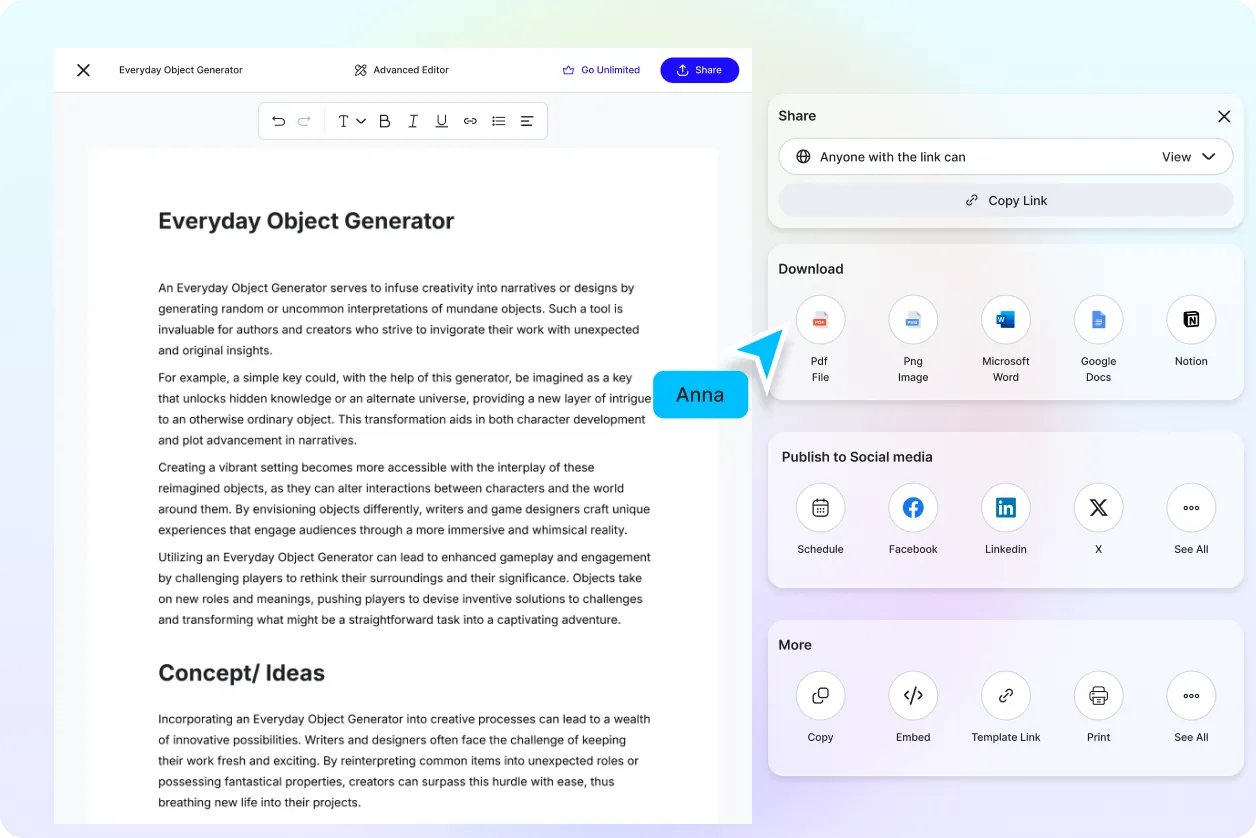This screenshot has height=838, width=1256.
Task: Open the text style dropdown in the toolbar
Action: (348, 120)
